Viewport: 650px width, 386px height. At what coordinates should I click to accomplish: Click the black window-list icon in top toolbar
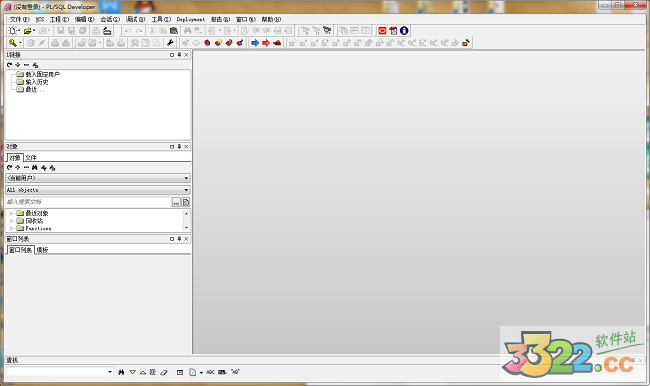(x=327, y=31)
